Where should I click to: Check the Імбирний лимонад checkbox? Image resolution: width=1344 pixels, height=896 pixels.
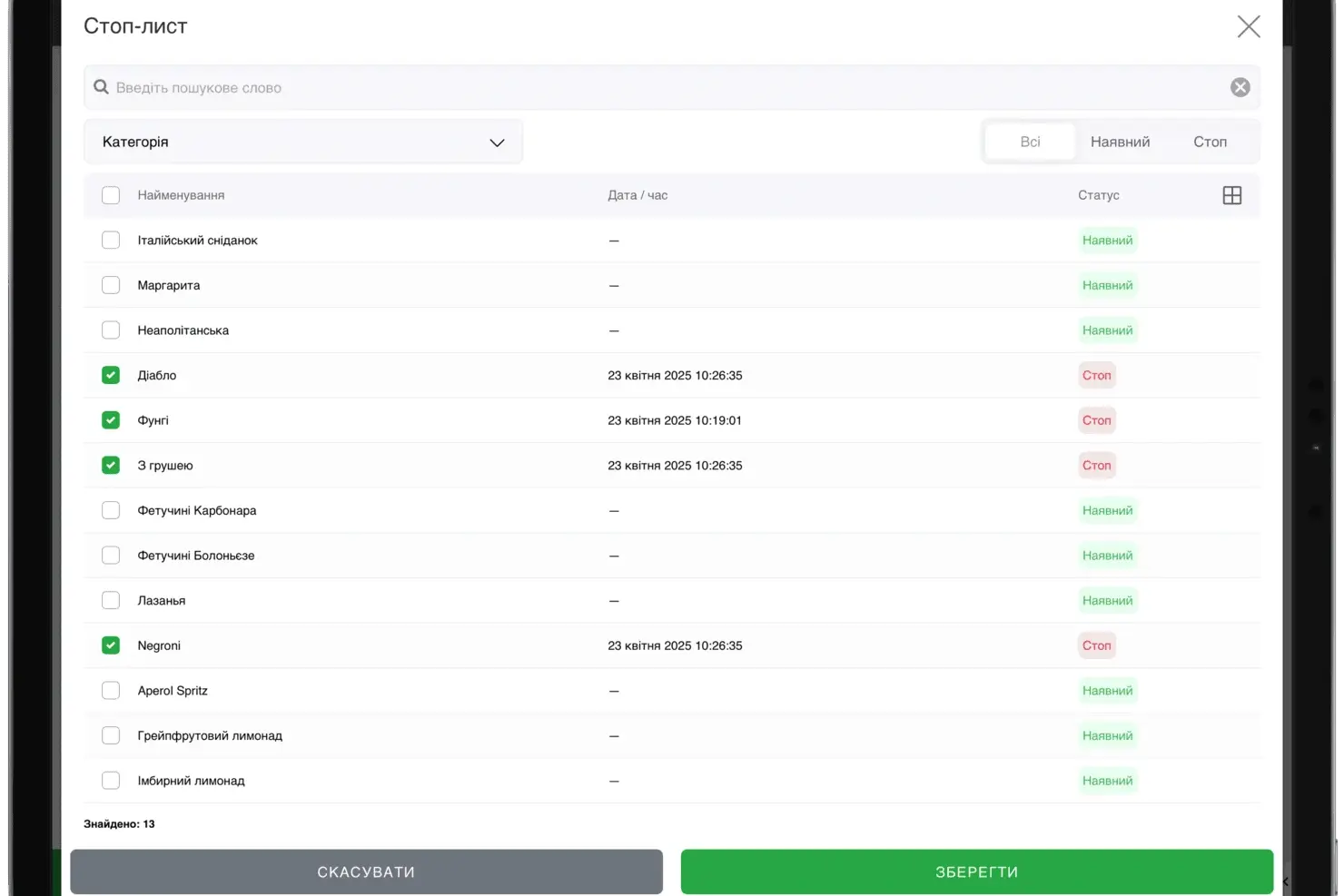coord(111,781)
